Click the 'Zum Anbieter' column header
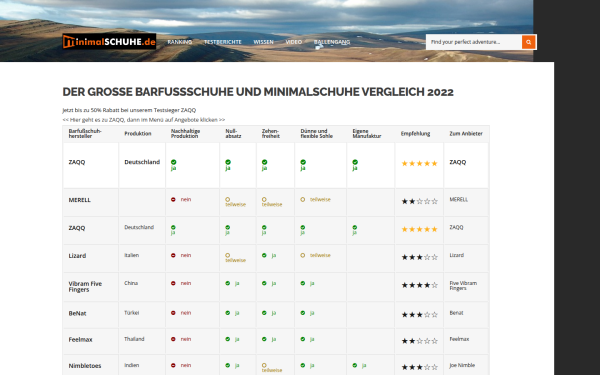Image resolution: width=600 pixels, height=375 pixels. coord(466,134)
